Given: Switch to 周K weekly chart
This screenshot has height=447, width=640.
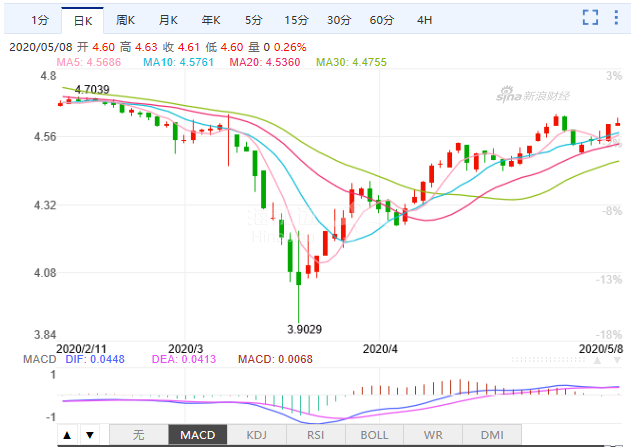Looking at the screenshot, I should (x=126, y=20).
